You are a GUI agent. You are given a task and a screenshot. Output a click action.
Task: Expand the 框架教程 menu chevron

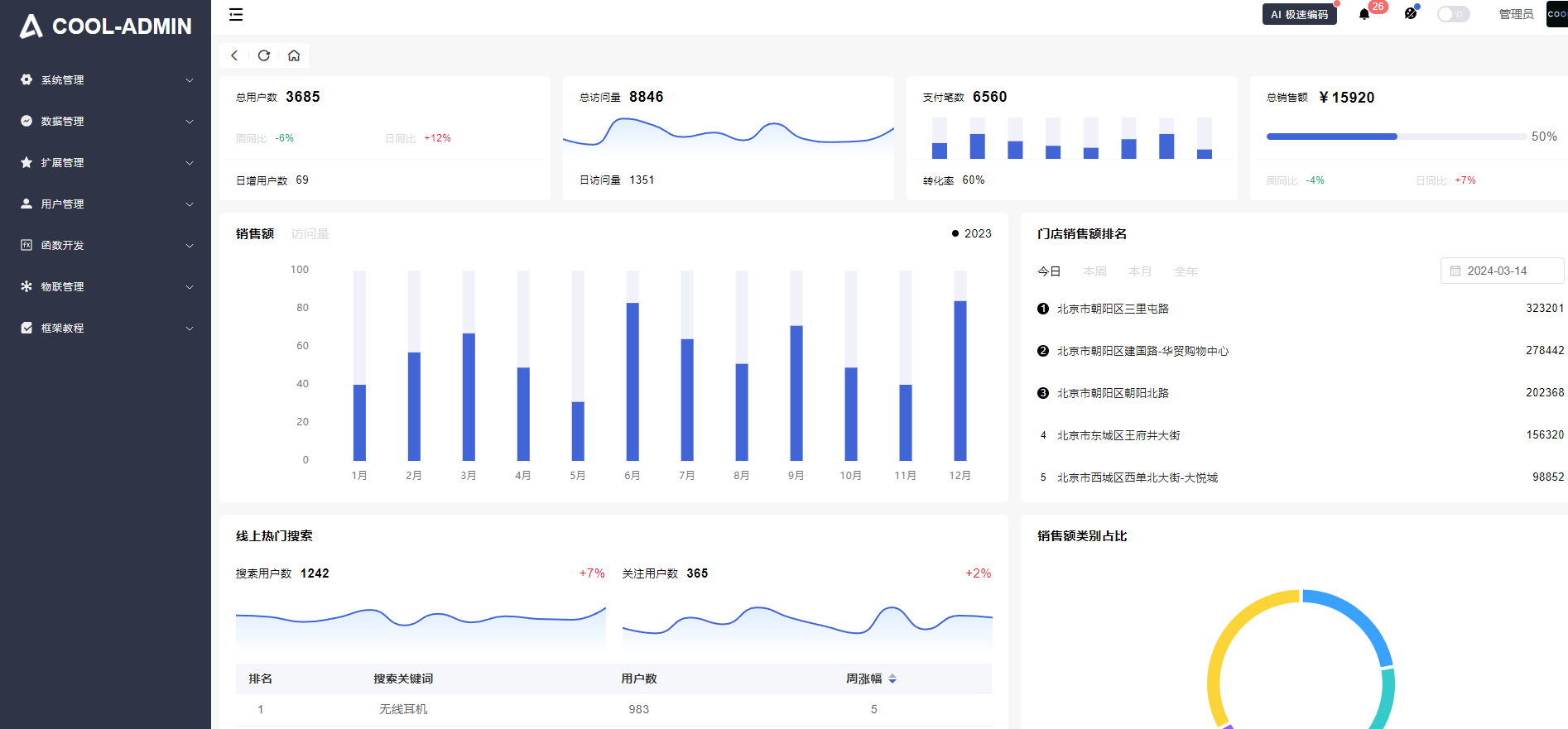[190, 329]
